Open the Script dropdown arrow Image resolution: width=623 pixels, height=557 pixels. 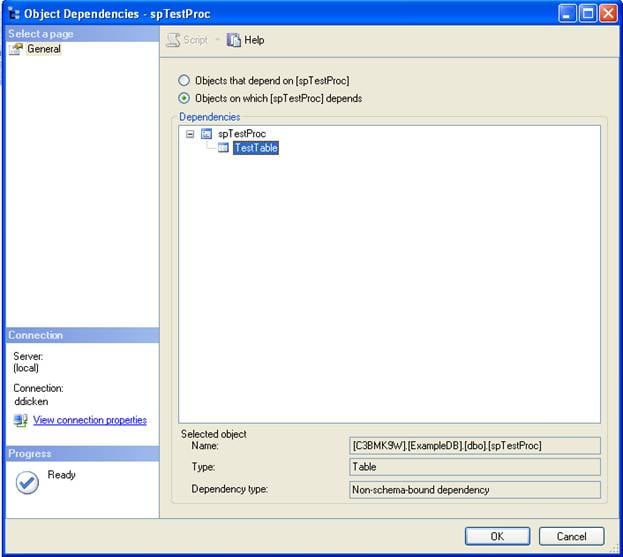tap(217, 40)
